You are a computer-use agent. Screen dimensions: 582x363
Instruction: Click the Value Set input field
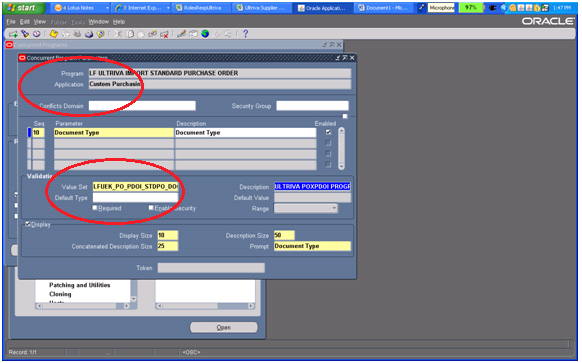pyautogui.click(x=135, y=186)
